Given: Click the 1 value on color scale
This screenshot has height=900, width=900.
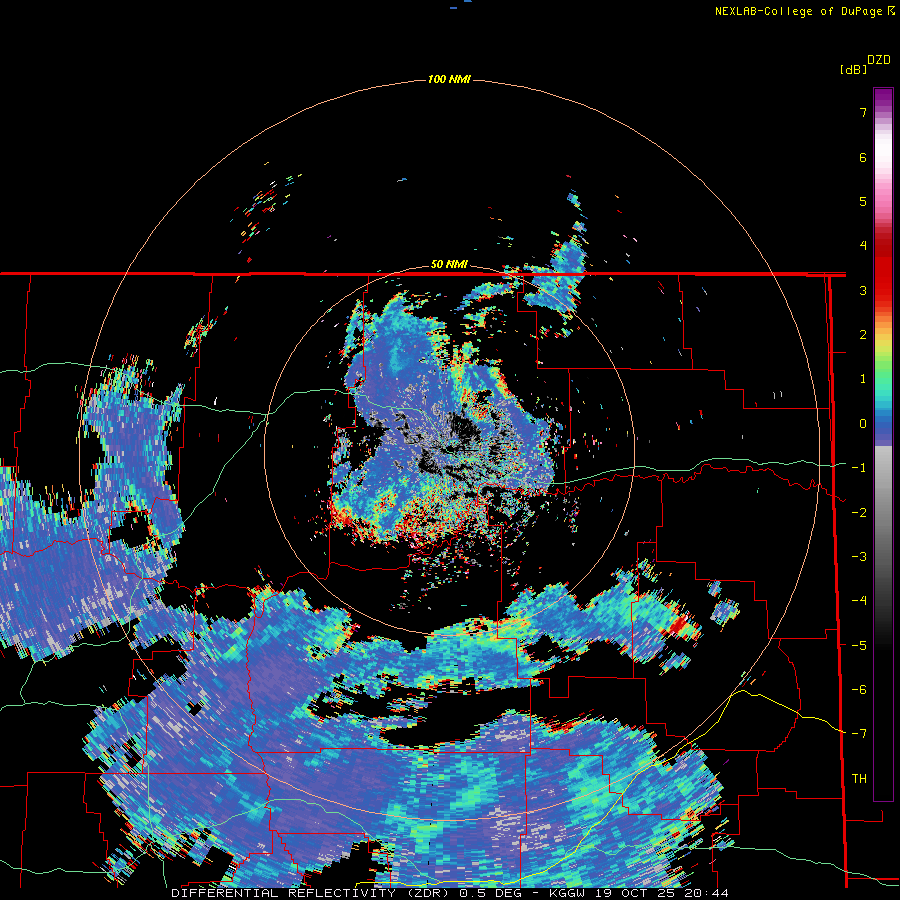Looking at the screenshot, I should (x=863, y=379).
